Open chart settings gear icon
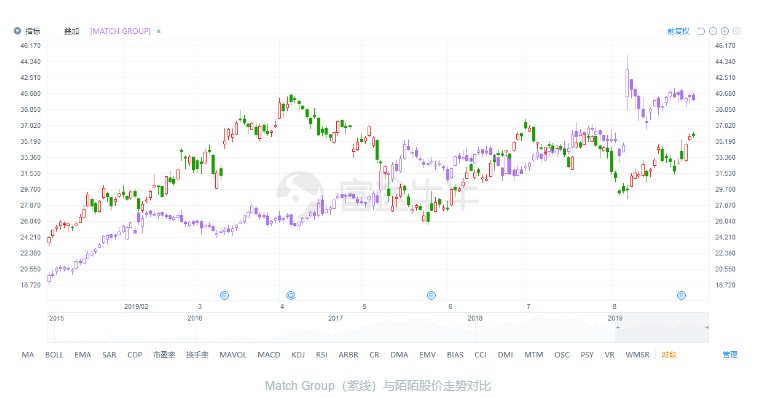Viewport: 757px width, 397px height. click(x=736, y=31)
